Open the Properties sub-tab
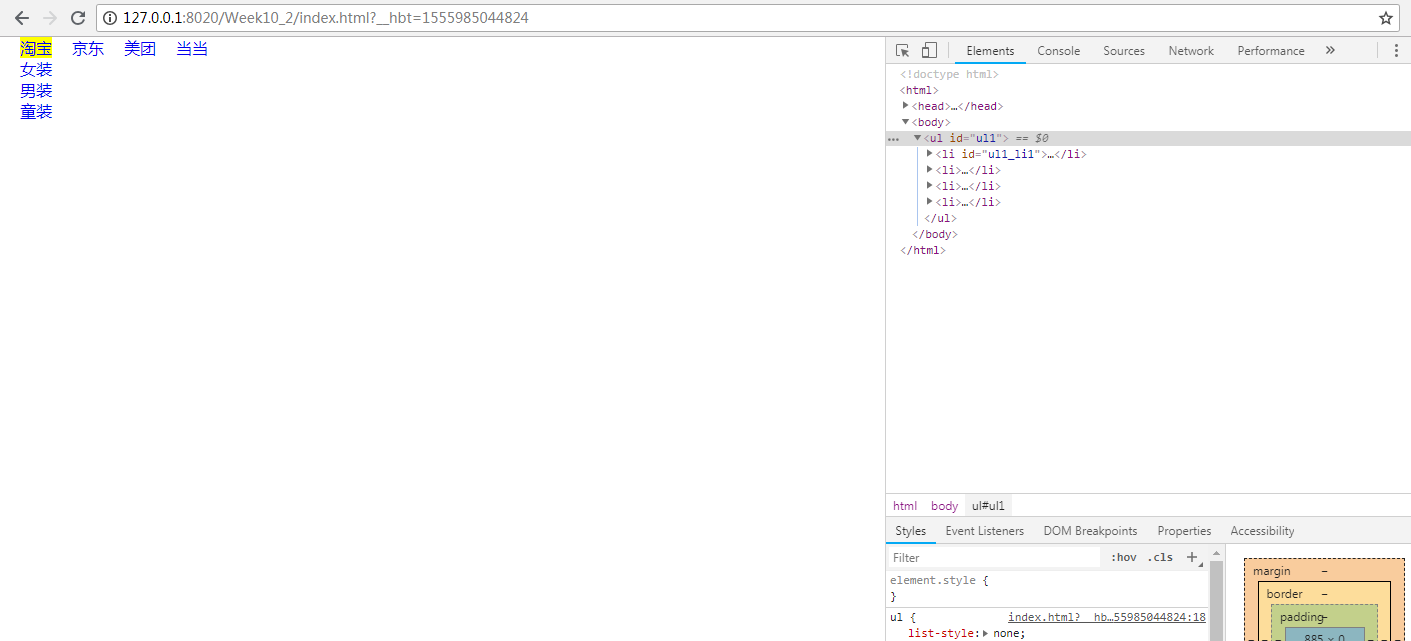This screenshot has width=1411, height=641. click(x=1184, y=531)
